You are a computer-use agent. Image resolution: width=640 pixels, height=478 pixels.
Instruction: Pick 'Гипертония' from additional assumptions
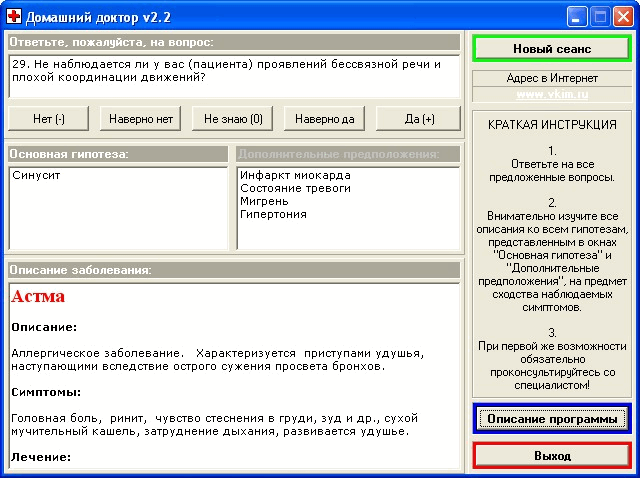pyautogui.click(x=273, y=215)
